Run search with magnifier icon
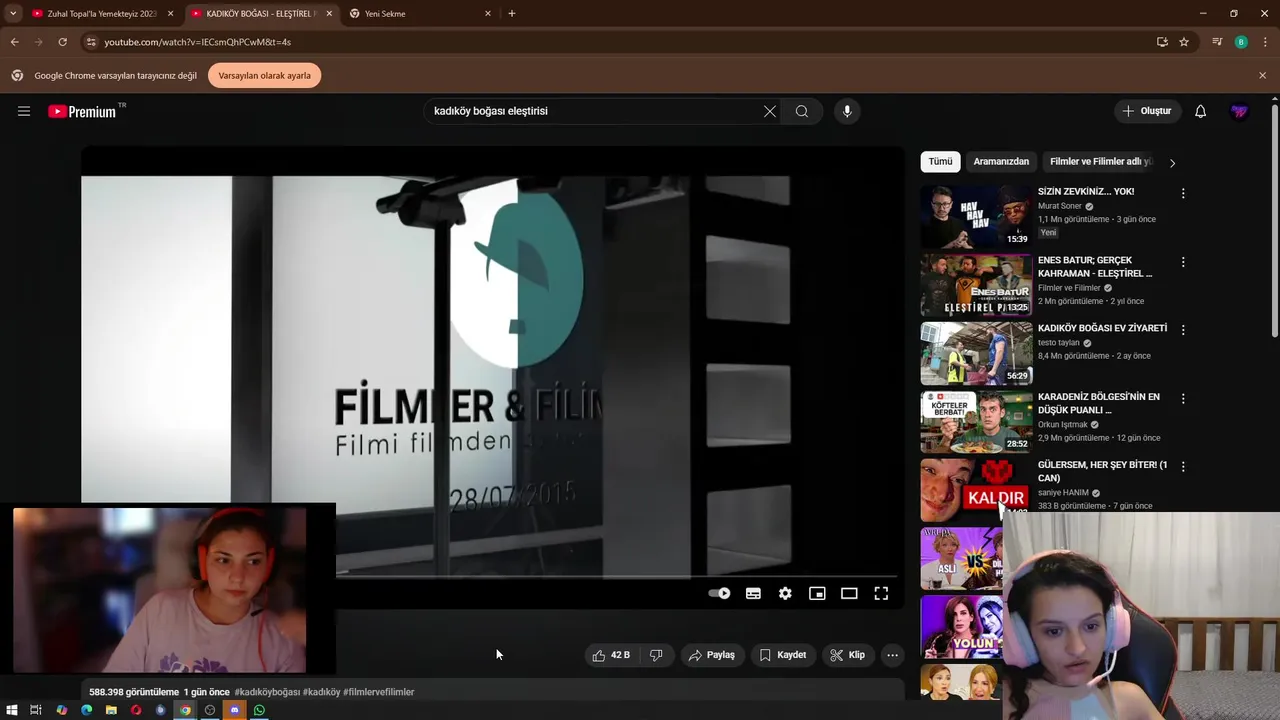This screenshot has height=720, width=1280. 802,111
